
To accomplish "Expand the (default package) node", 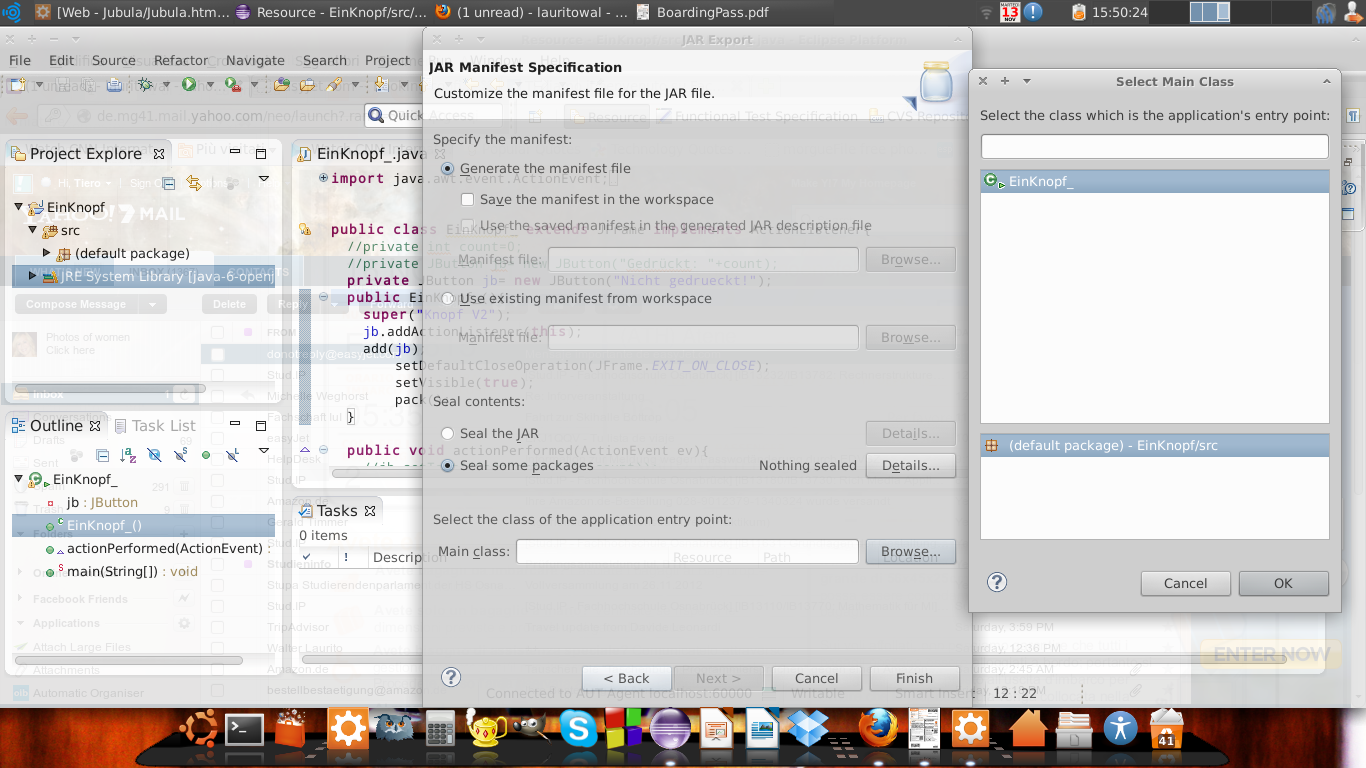I will click(x=46, y=253).
